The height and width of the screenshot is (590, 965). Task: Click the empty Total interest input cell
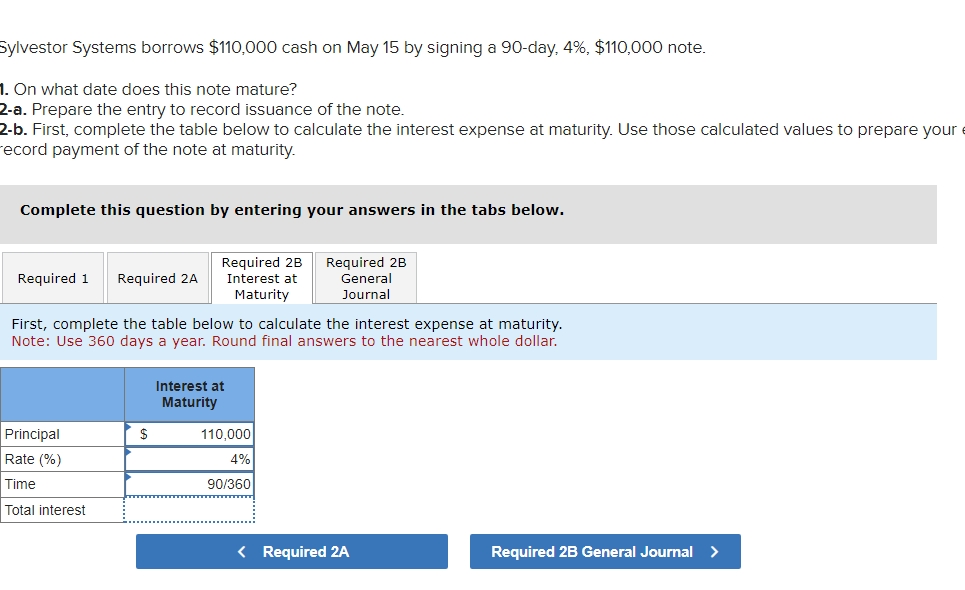tap(190, 510)
